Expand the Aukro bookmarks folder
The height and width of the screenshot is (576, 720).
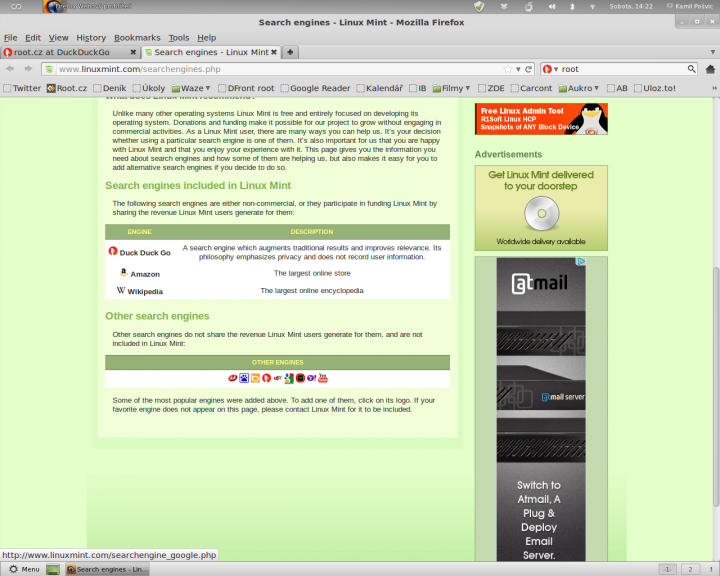click(579, 88)
